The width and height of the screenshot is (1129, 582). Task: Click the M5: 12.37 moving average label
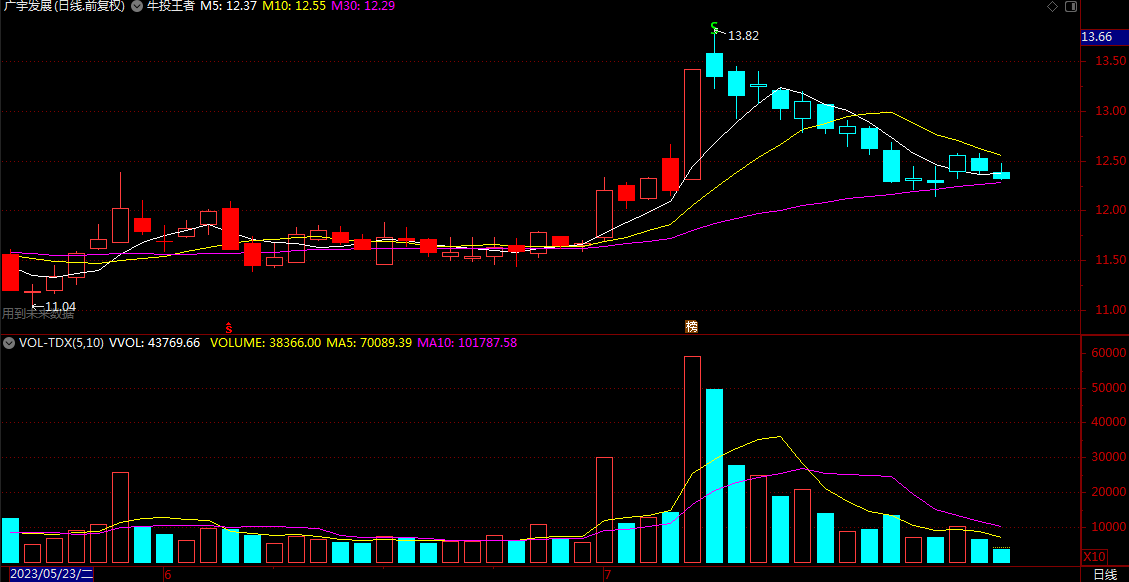coord(228,6)
